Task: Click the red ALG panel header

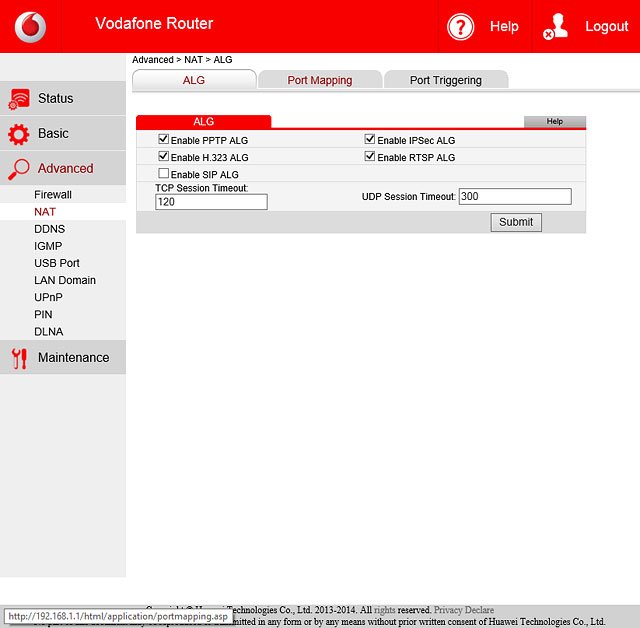Action: click(x=203, y=122)
